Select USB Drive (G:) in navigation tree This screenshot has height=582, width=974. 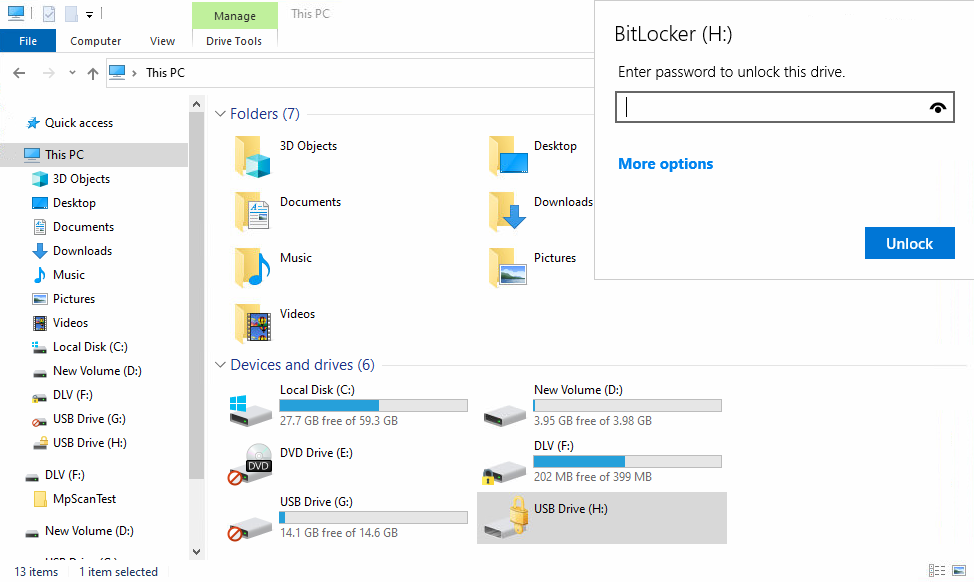tap(89, 419)
